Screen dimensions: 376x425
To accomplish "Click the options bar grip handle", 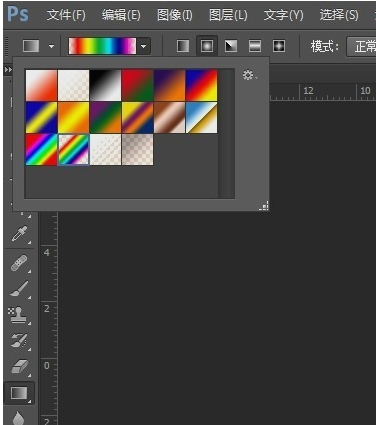I will 7,46.
